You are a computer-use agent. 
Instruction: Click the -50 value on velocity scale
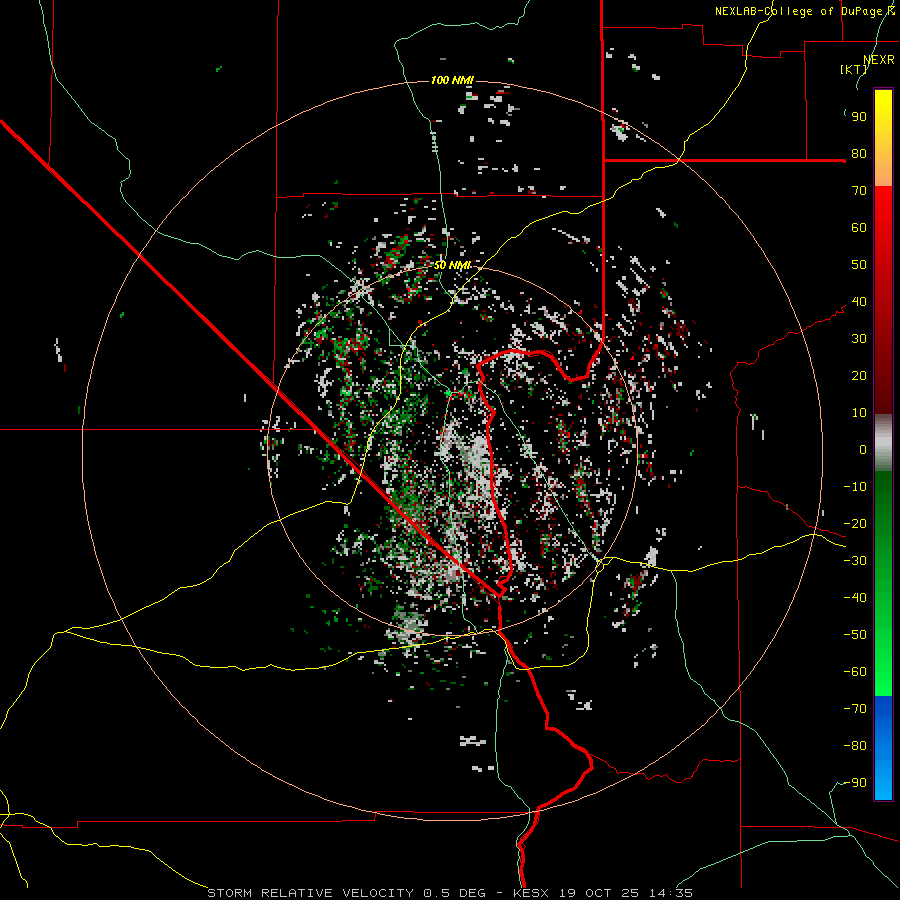click(x=855, y=635)
